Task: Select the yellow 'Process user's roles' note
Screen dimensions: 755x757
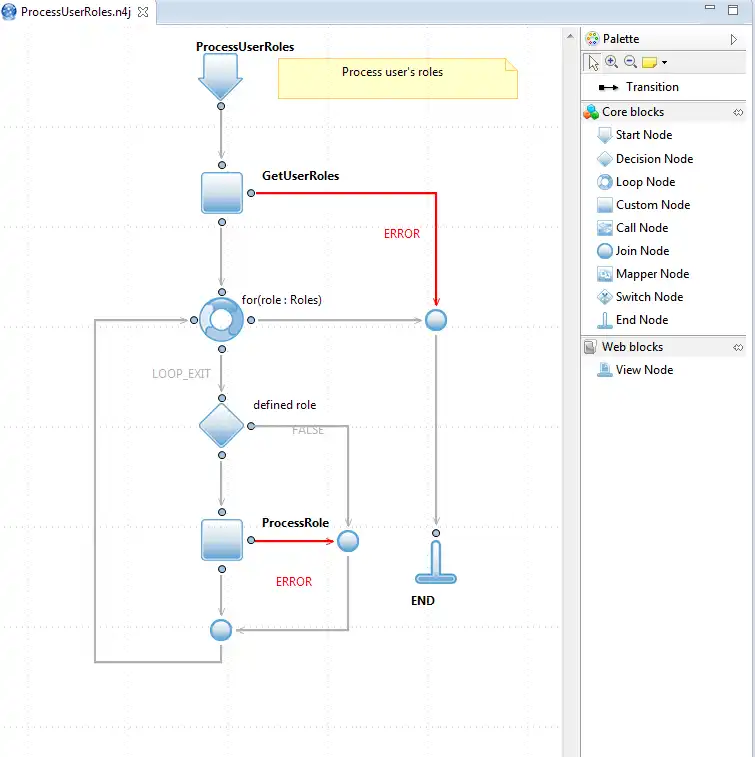Action: coord(398,79)
